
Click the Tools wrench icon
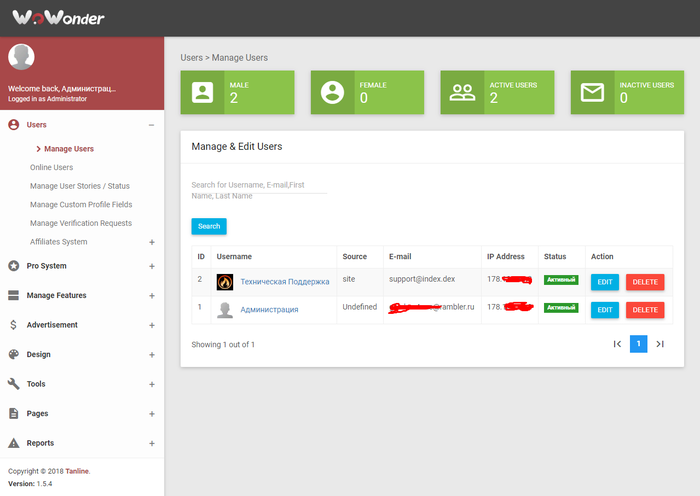tap(14, 383)
